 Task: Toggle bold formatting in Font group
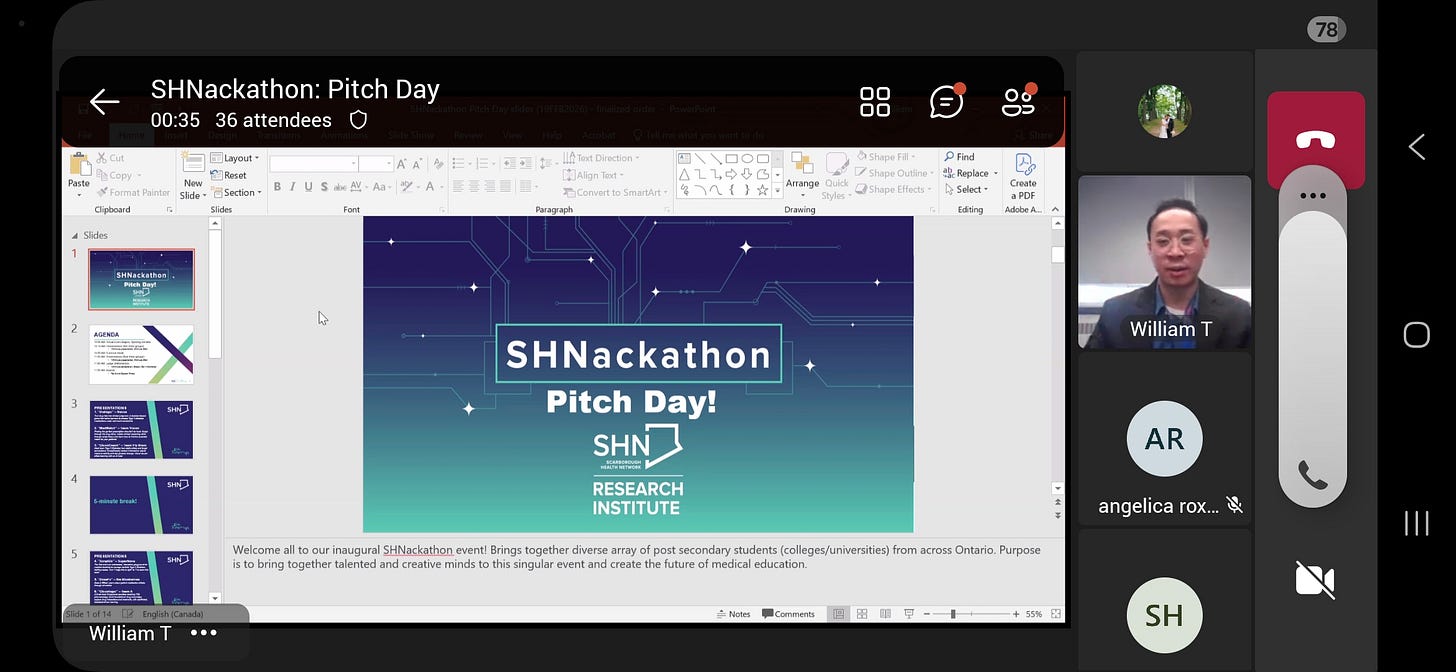click(x=278, y=187)
